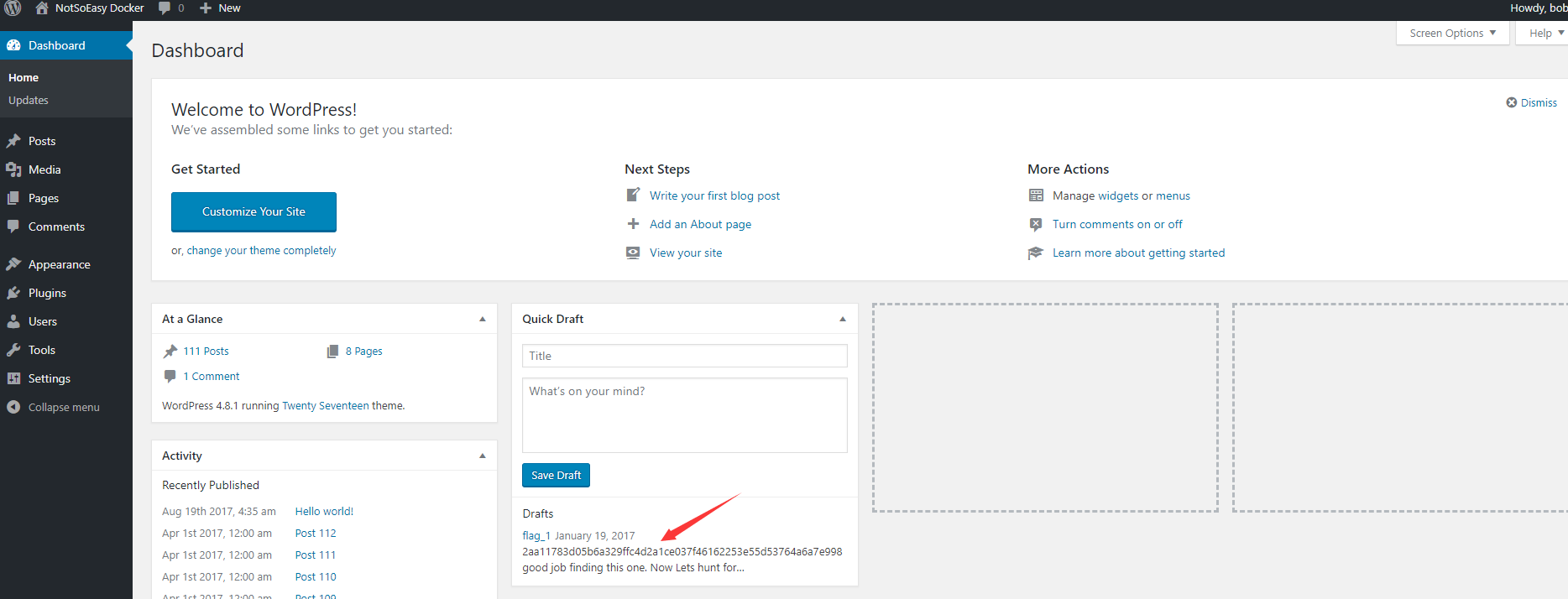Click the NotSoEasy Docker home icon

click(x=42, y=8)
